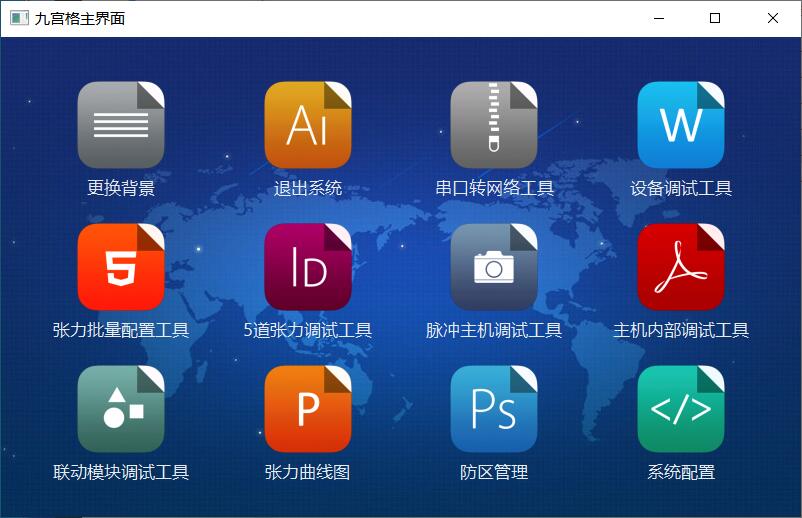Viewport: 802px width, 518px height.
Task: Open the red PDF icon for 主机内部调试工具
Action: pyautogui.click(x=681, y=267)
